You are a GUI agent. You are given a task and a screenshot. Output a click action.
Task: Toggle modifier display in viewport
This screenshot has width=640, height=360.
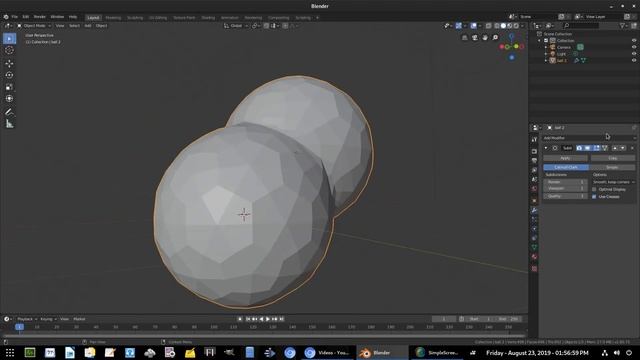click(588, 148)
